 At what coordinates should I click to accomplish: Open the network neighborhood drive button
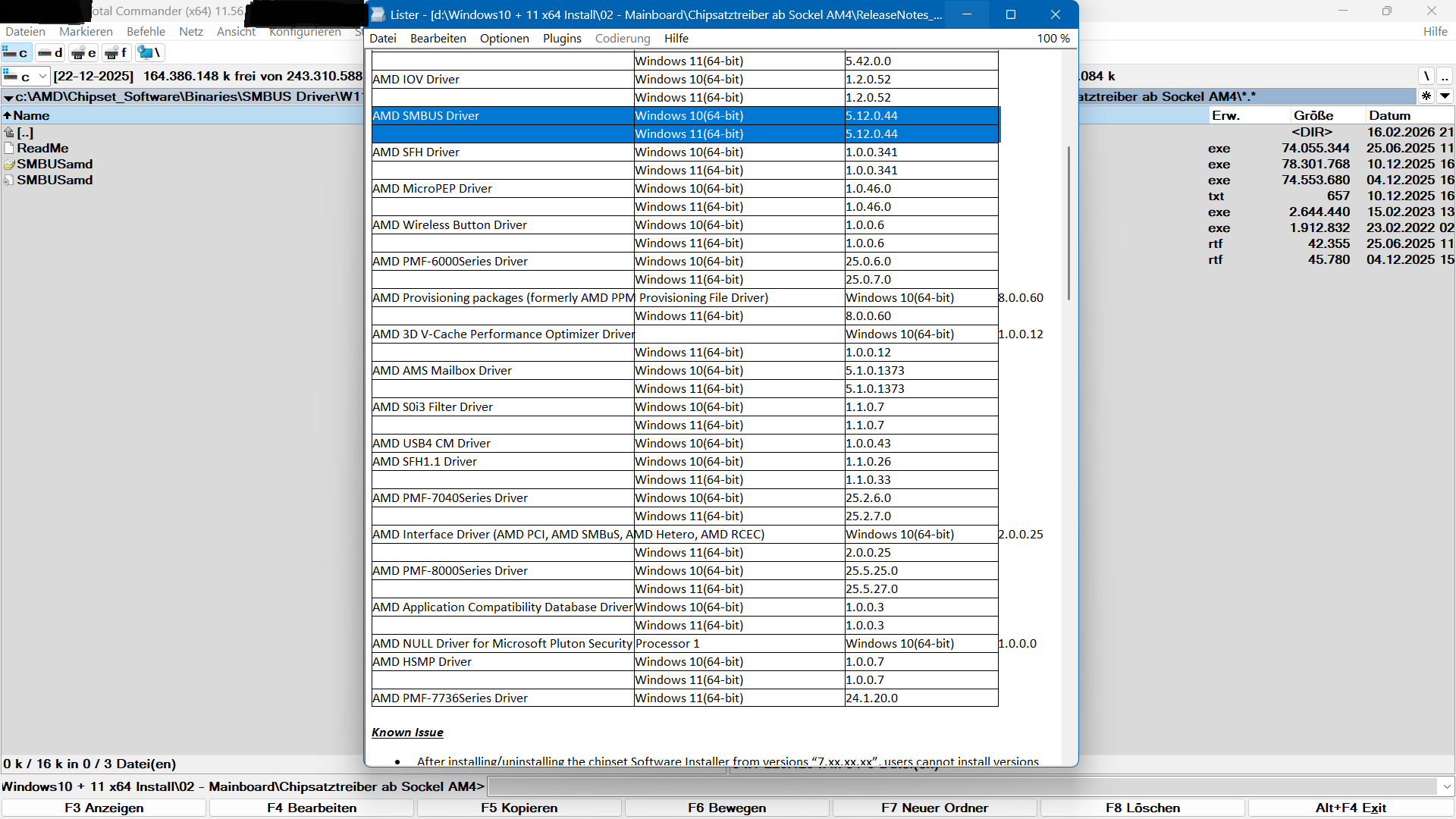(x=149, y=52)
